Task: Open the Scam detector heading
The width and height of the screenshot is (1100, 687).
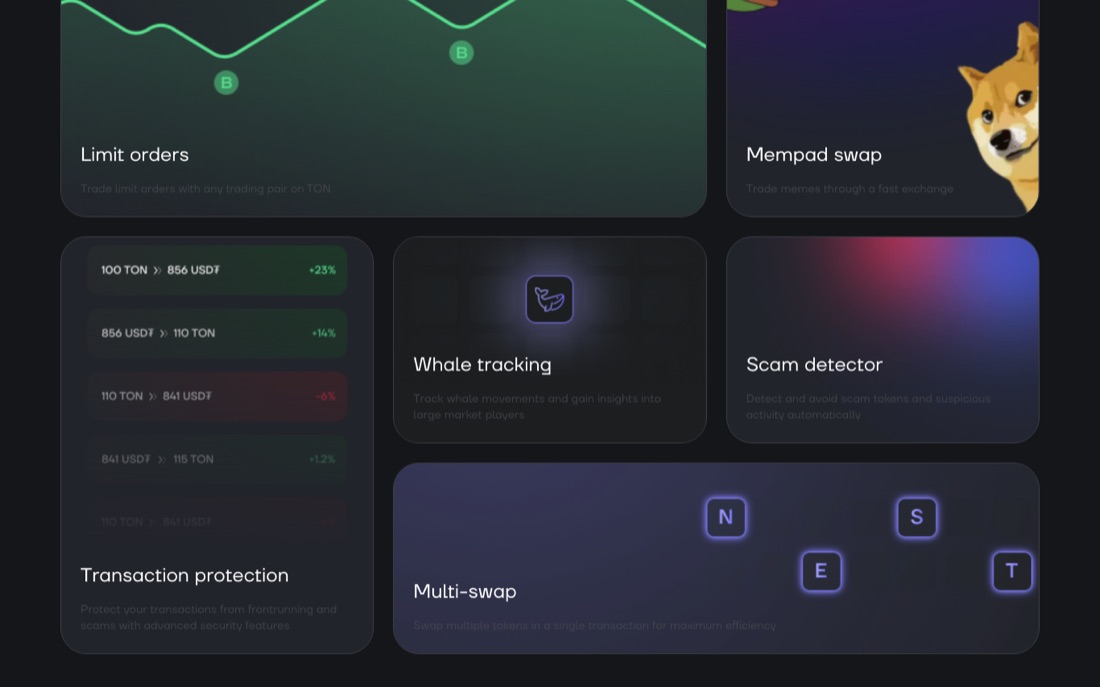Action: [x=814, y=364]
